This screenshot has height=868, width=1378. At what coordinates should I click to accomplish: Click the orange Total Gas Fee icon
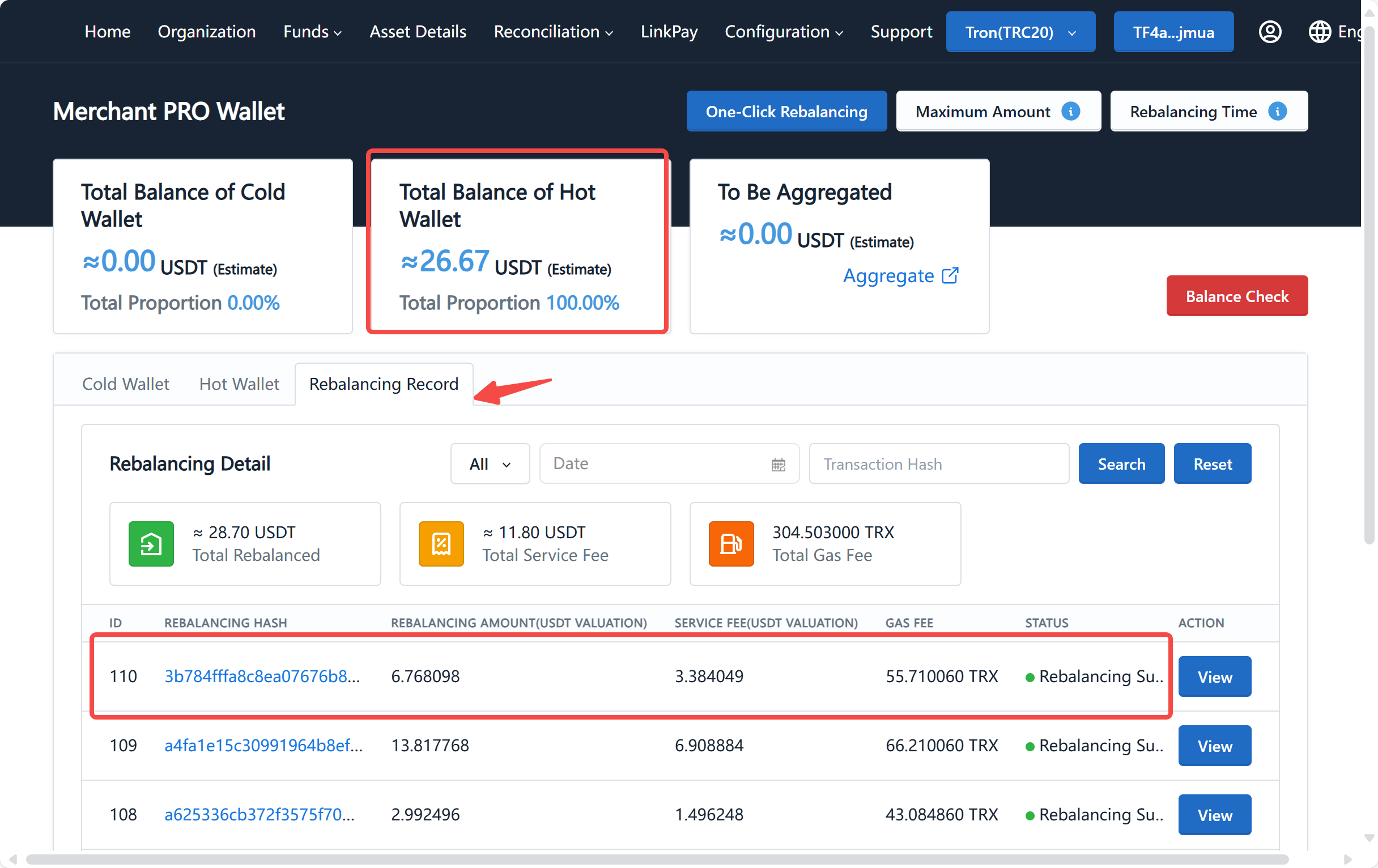pyautogui.click(x=731, y=543)
